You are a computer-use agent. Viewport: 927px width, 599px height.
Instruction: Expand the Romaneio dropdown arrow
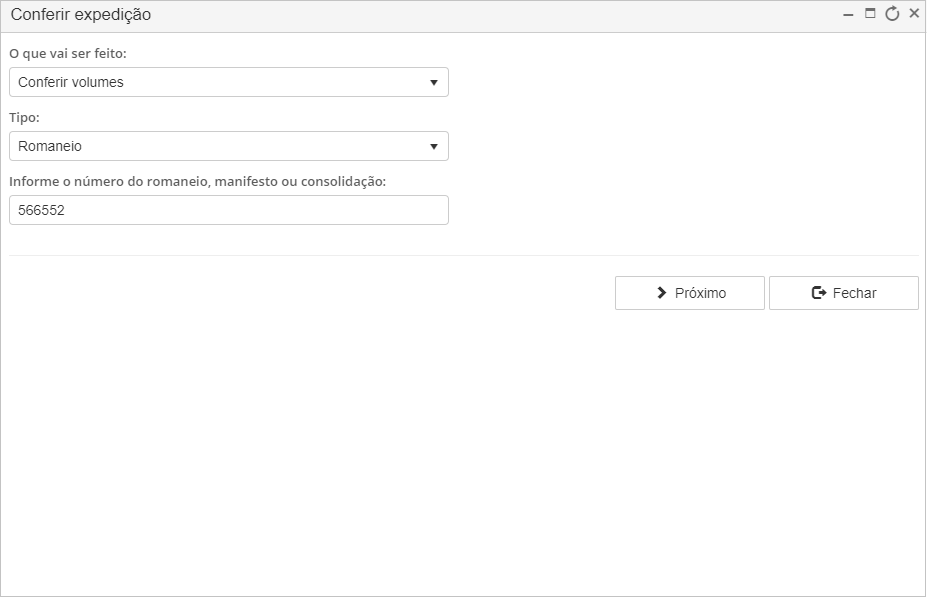click(434, 147)
